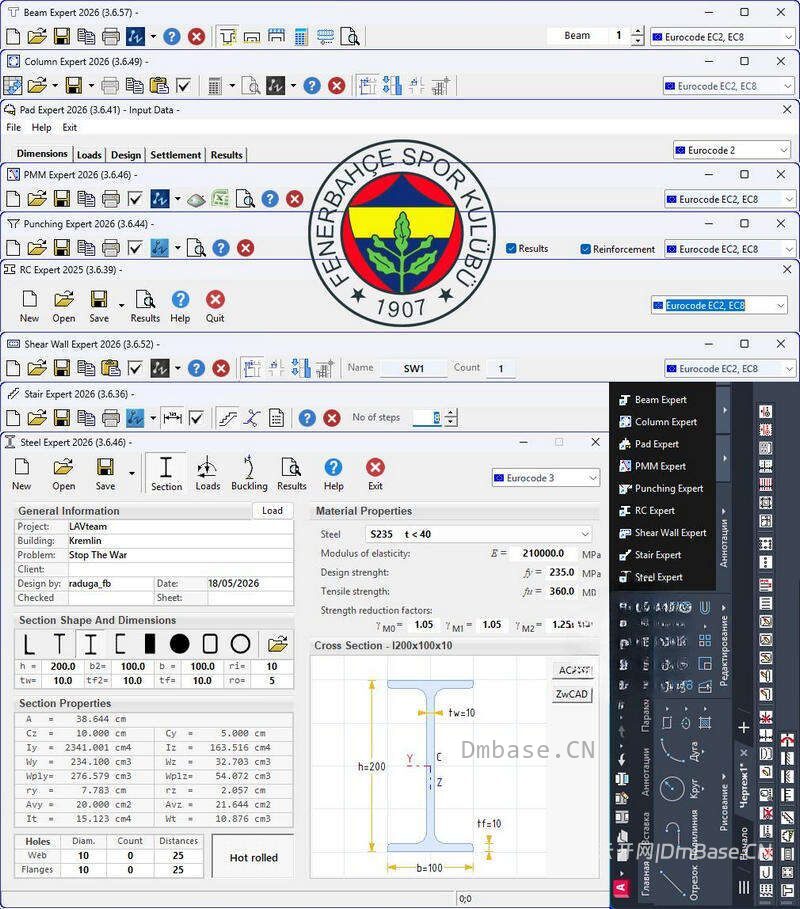Toggle checkmark icon in Column Expert toolbar
The width and height of the screenshot is (800, 909).
183,86
